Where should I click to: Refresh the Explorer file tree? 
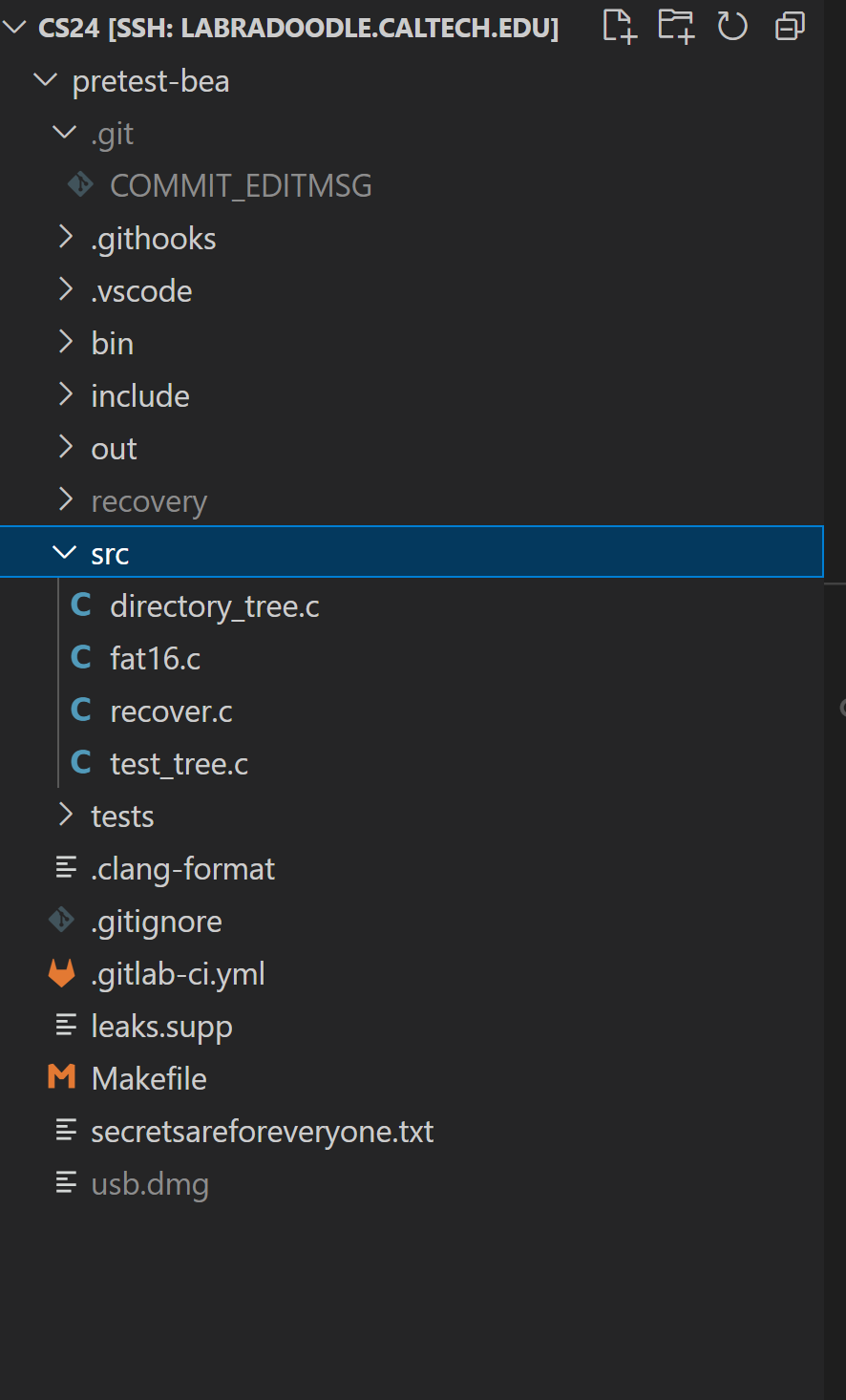pyautogui.click(x=732, y=27)
